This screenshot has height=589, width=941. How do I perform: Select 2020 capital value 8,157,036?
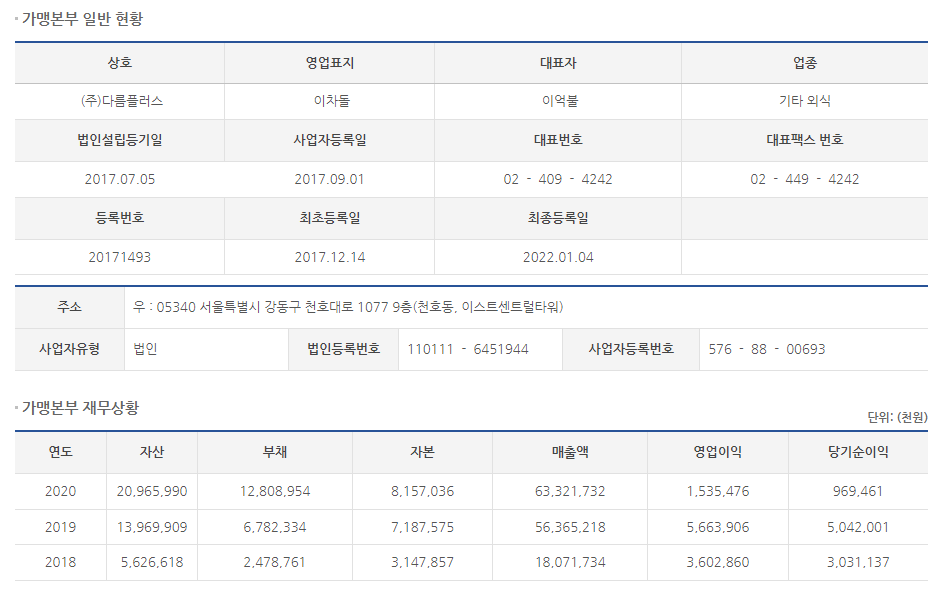point(422,491)
